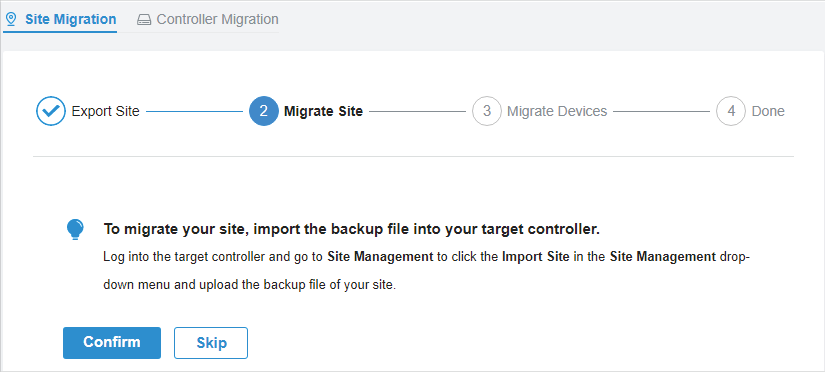825x372 pixels.
Task: Go back to the Export Site step label
Action: click(105, 112)
